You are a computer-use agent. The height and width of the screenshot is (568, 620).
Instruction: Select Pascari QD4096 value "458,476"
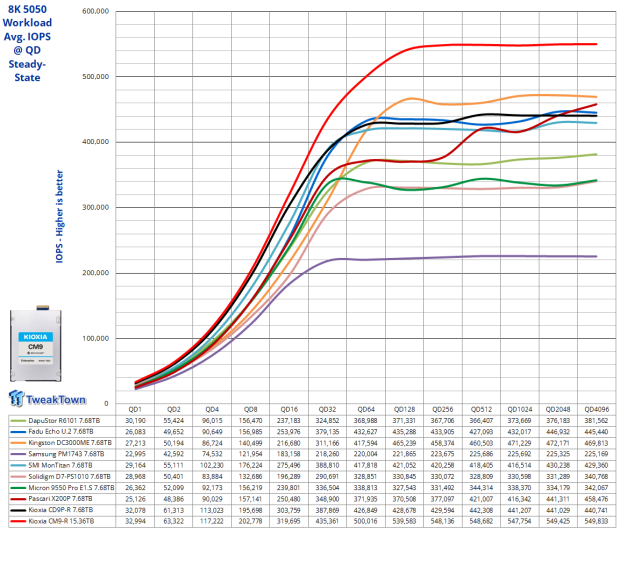596,499
